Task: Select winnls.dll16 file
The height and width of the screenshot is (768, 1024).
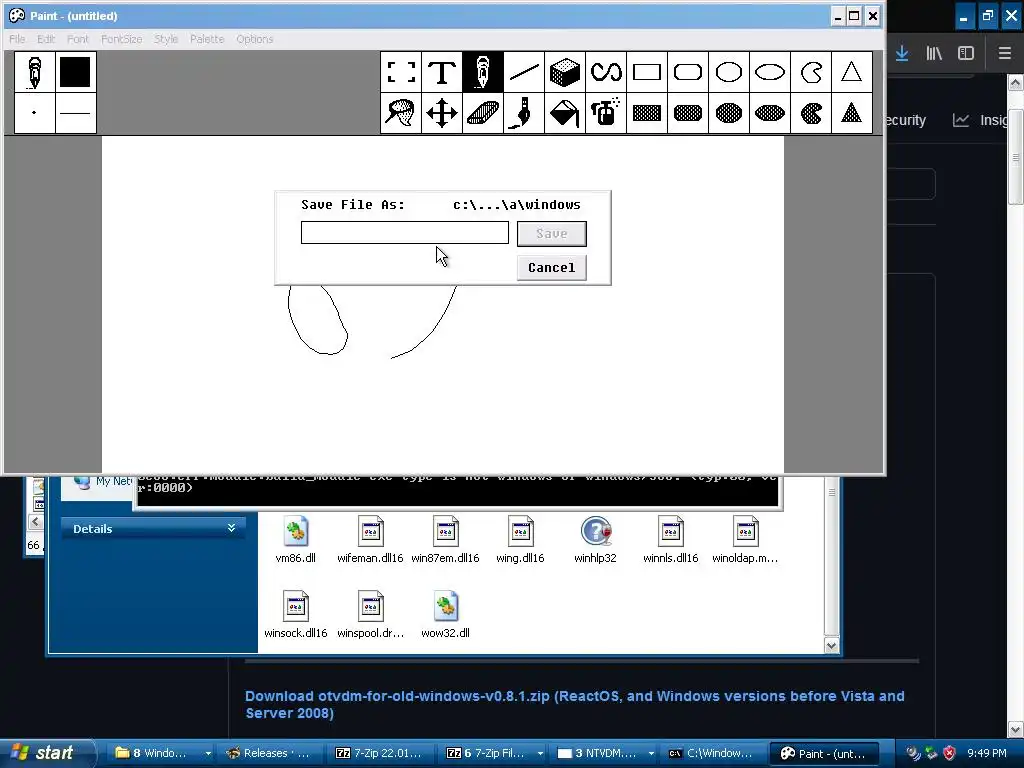Action: (671, 541)
